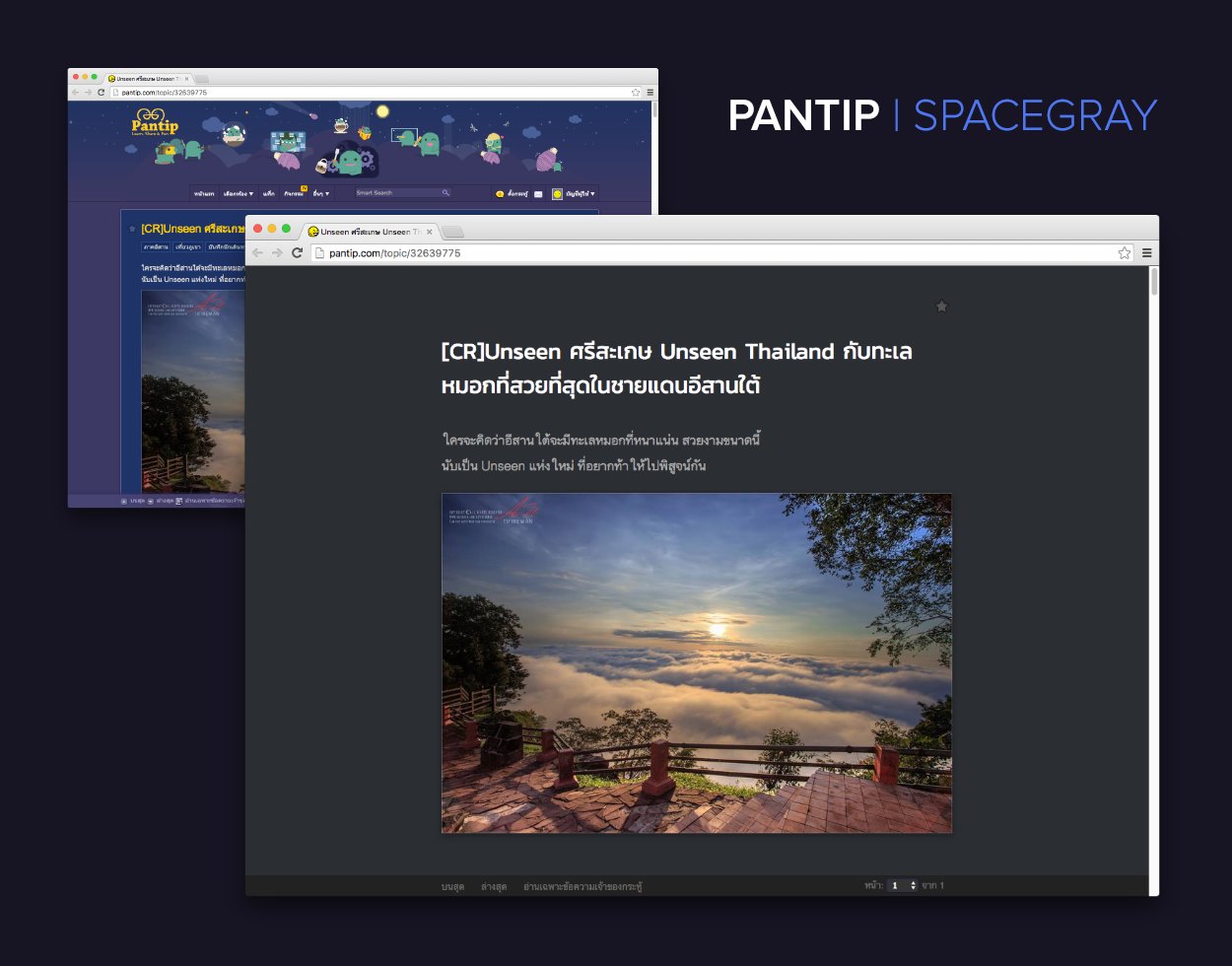Click the first tag under the rear window headline
1232x966 pixels.
coord(157,247)
